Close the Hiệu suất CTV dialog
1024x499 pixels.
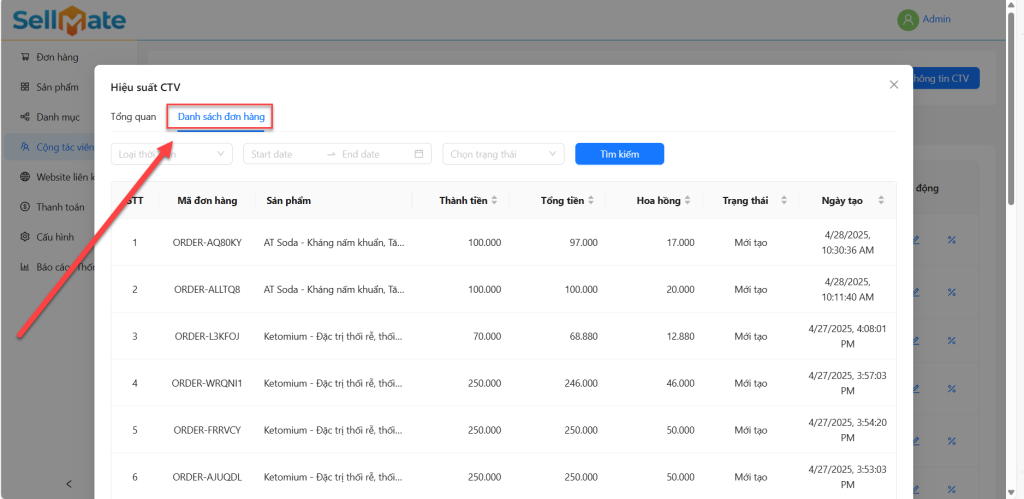click(894, 85)
